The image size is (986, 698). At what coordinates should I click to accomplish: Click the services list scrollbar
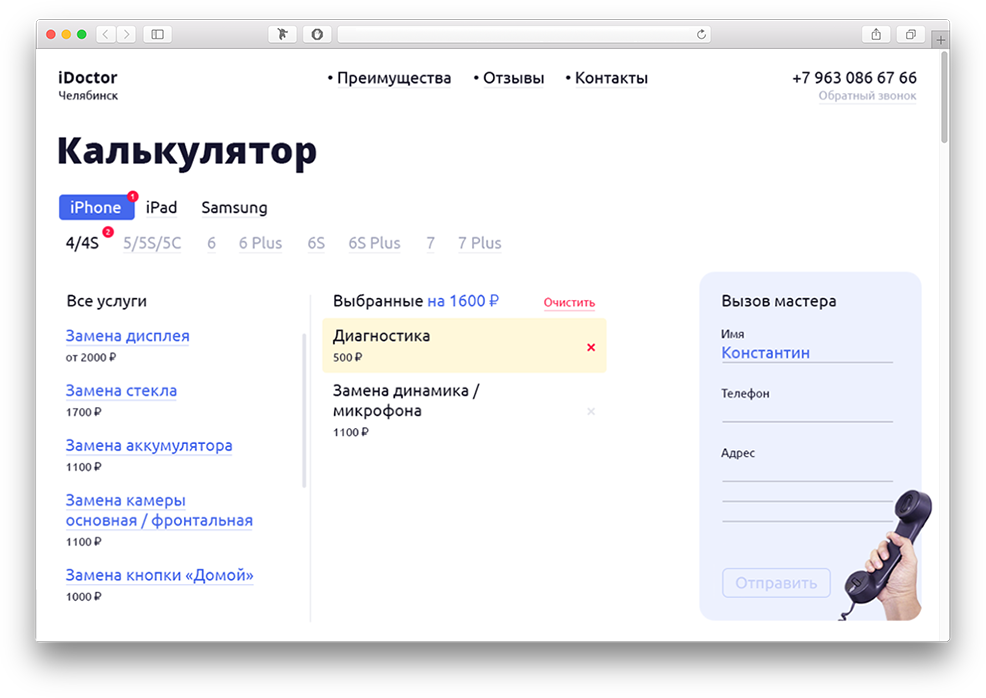point(304,410)
